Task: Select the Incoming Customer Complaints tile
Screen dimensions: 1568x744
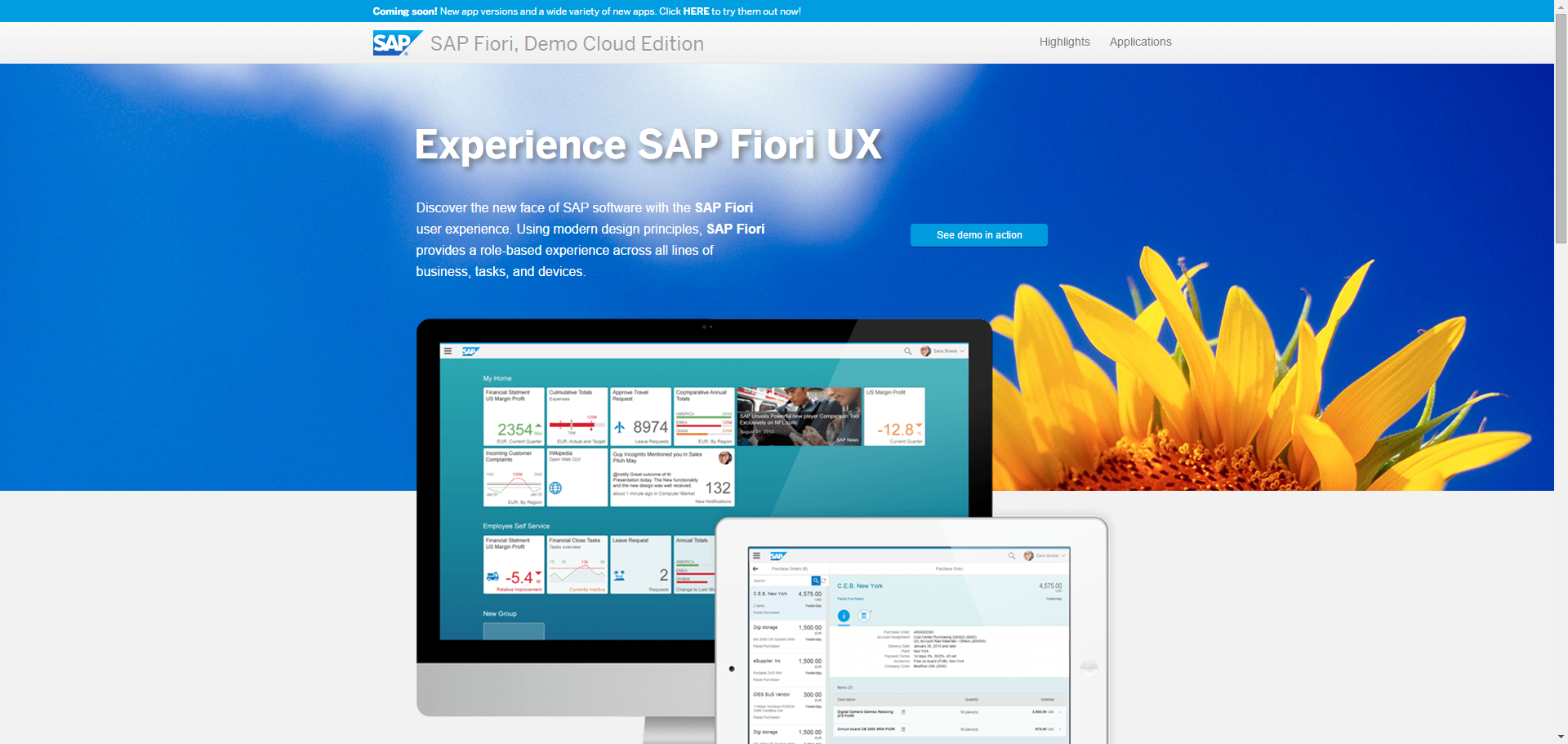Action: [x=514, y=477]
